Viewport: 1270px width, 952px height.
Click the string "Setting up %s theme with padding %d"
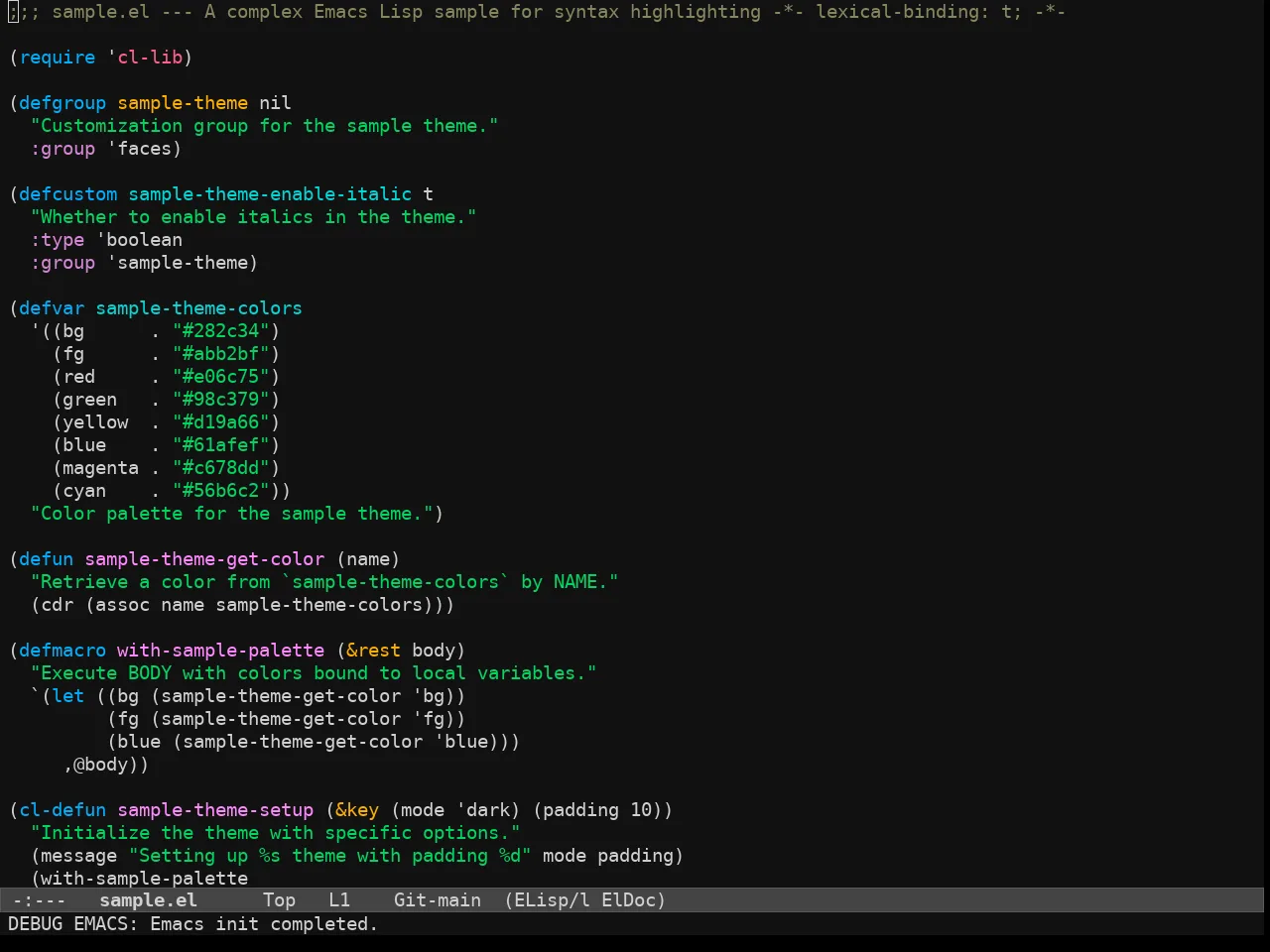(x=330, y=856)
